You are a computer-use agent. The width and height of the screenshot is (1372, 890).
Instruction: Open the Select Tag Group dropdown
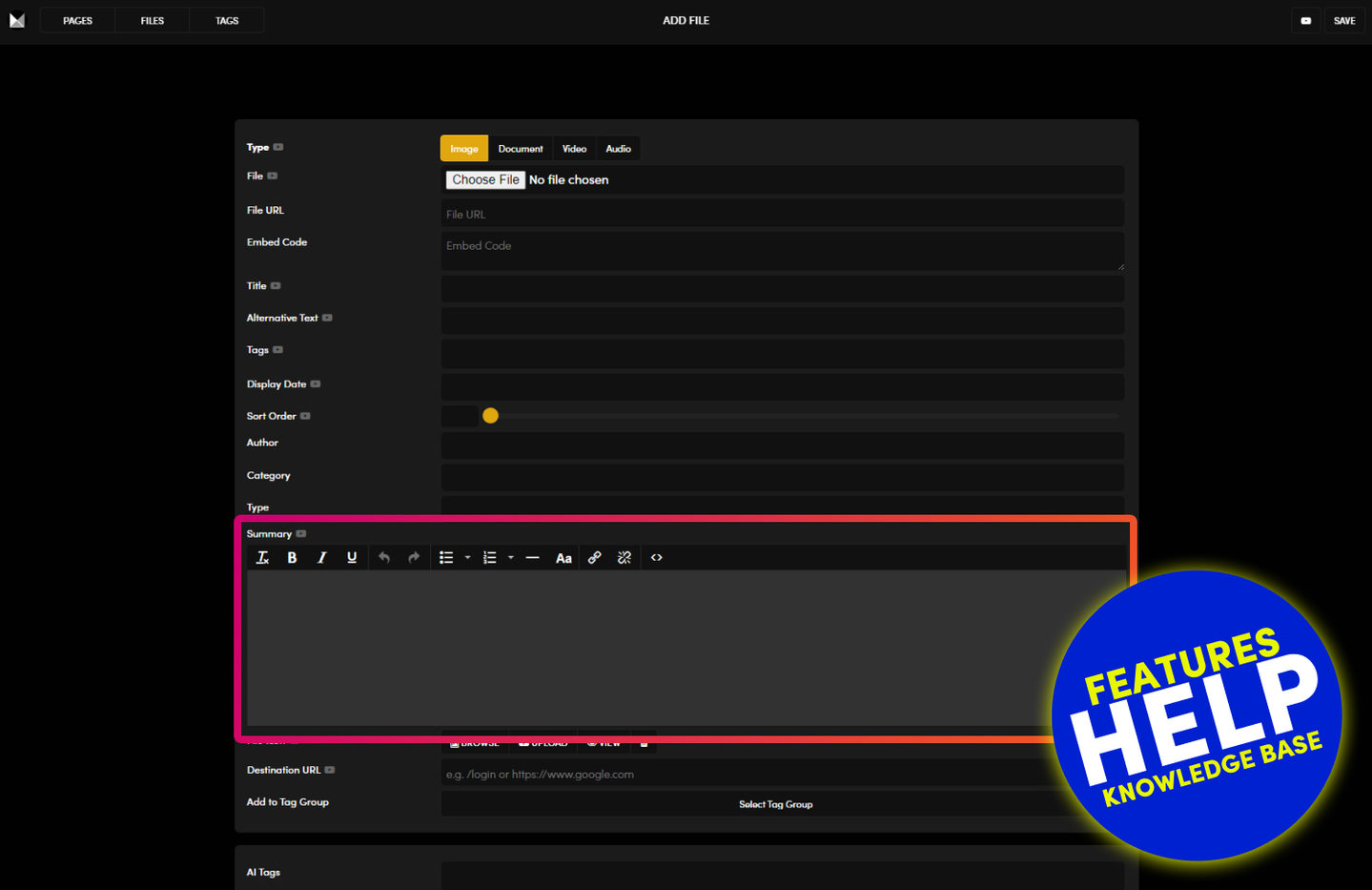774,804
